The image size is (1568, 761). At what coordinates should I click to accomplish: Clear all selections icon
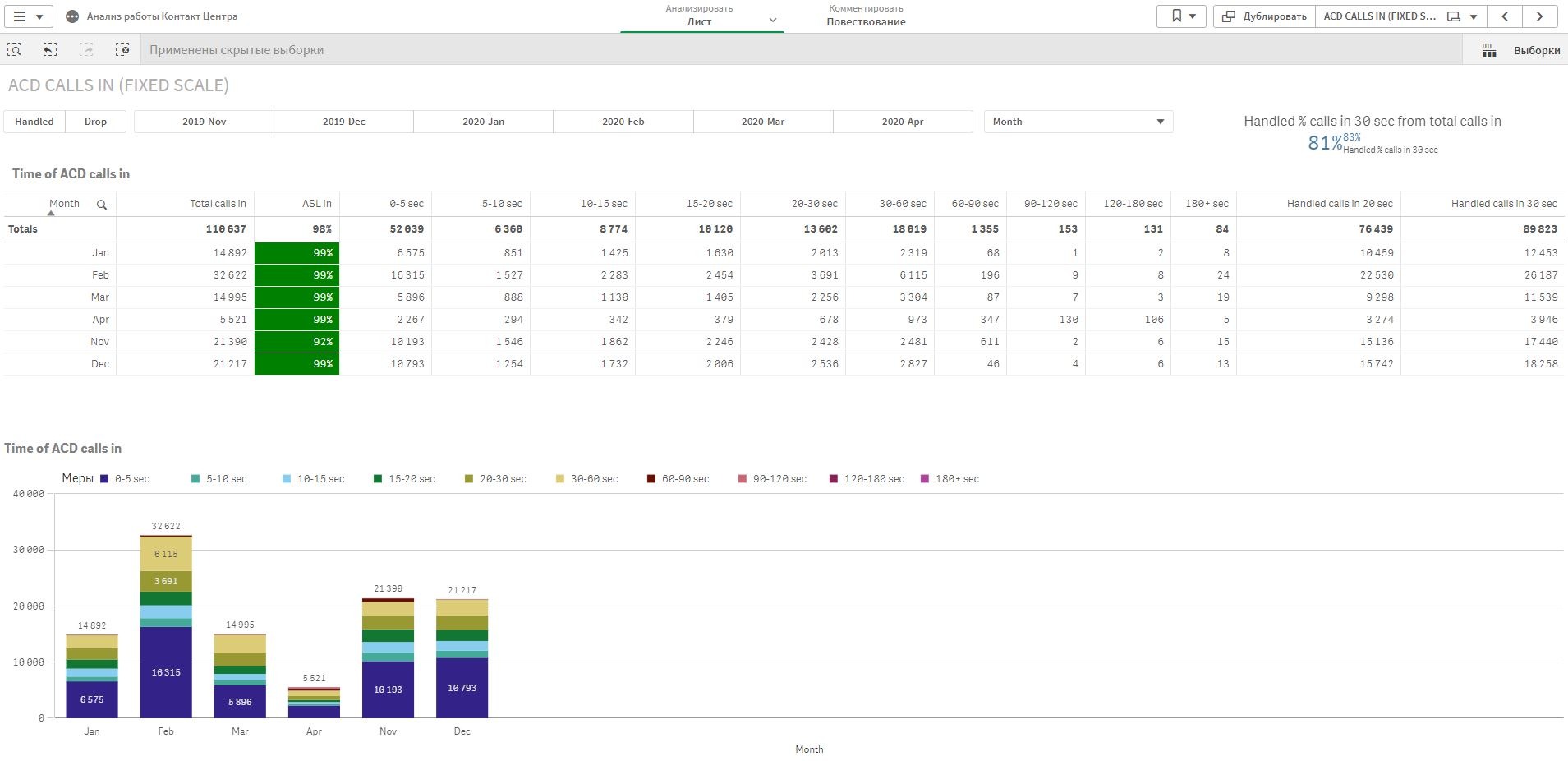[x=122, y=50]
